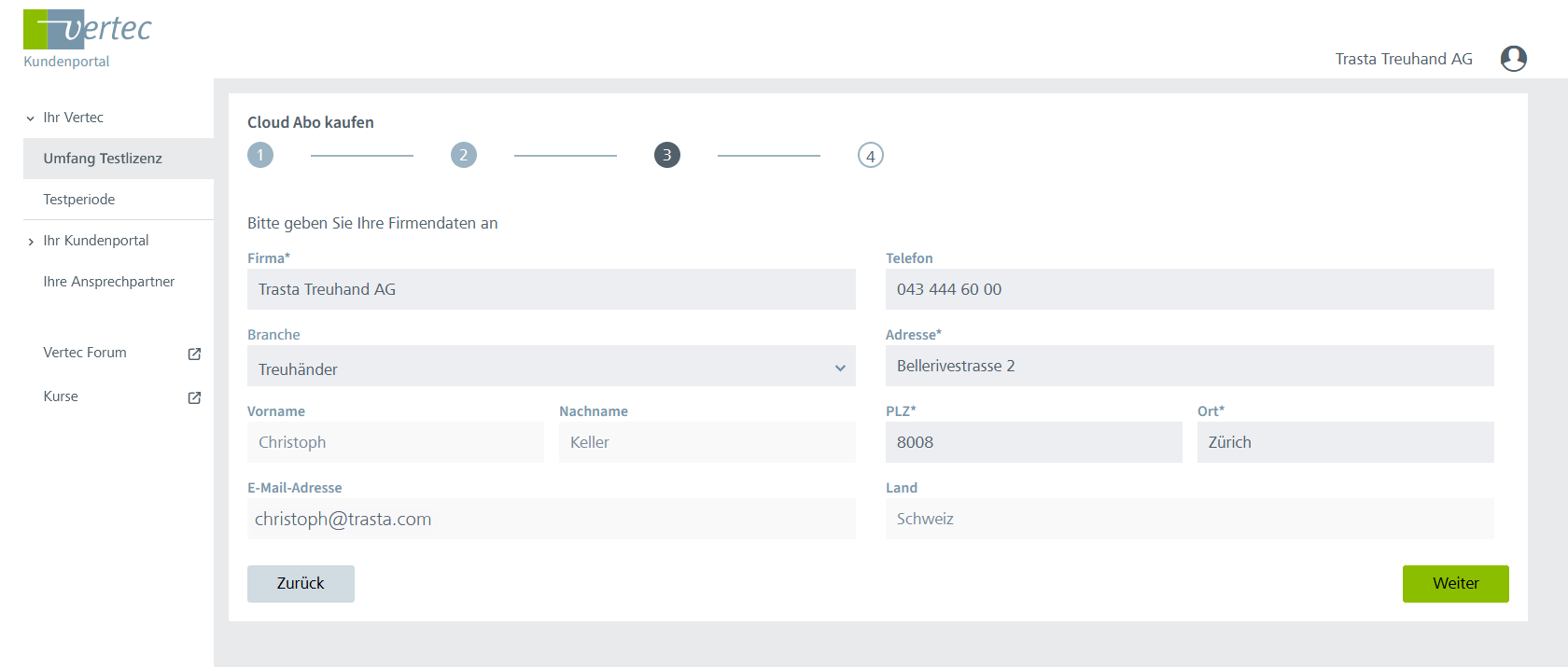Click the green Weiter button
This screenshot has width=1568, height=667.
coord(1455,583)
